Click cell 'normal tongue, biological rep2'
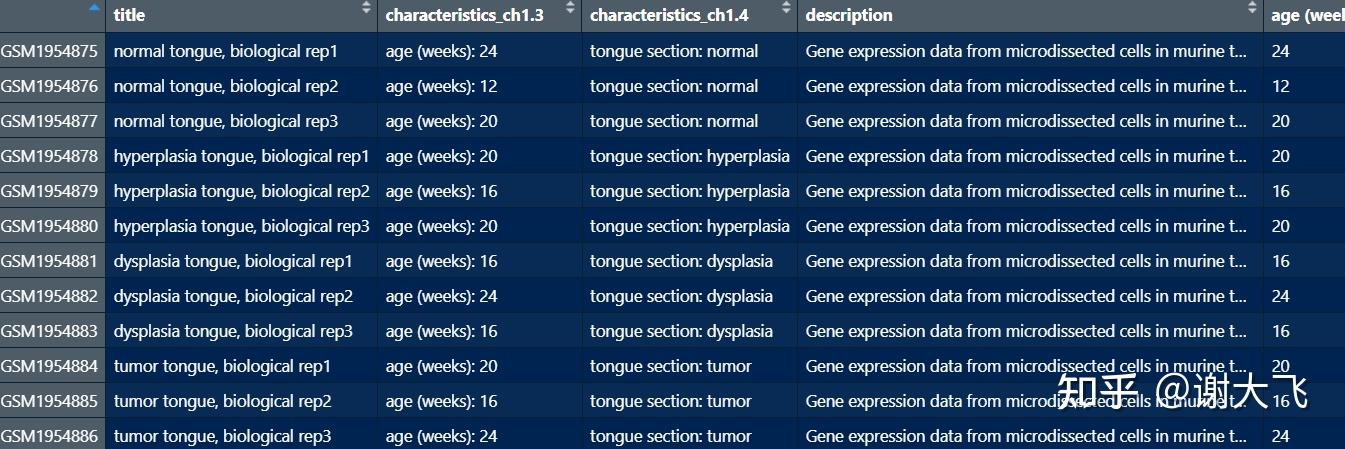Image resolution: width=1345 pixels, height=449 pixels. click(x=226, y=86)
